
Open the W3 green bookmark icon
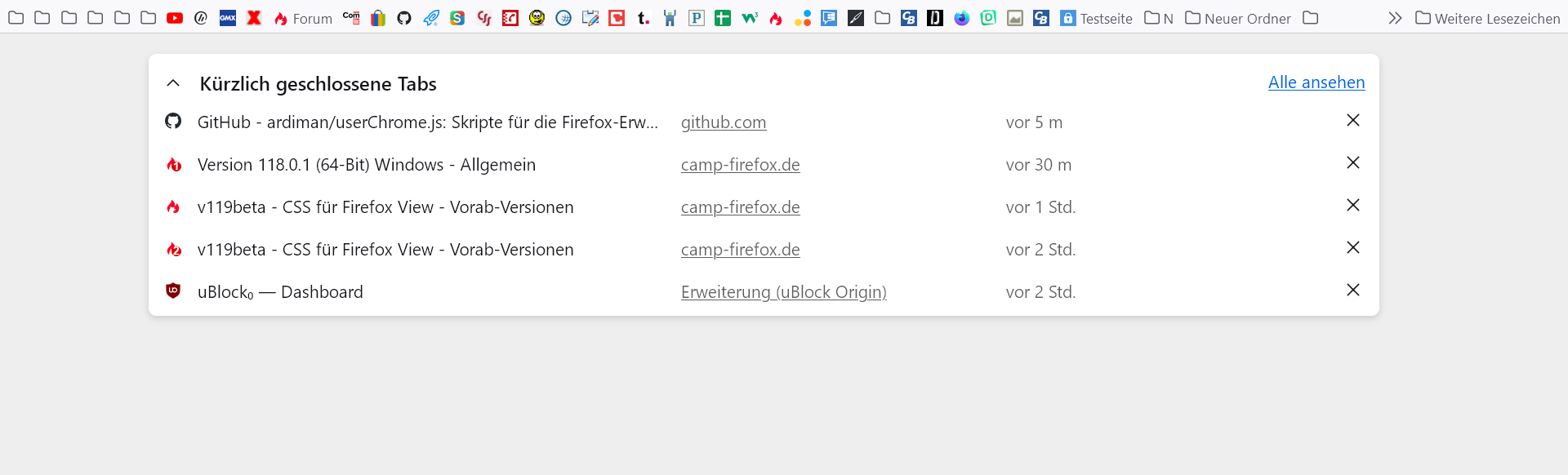pos(750,18)
